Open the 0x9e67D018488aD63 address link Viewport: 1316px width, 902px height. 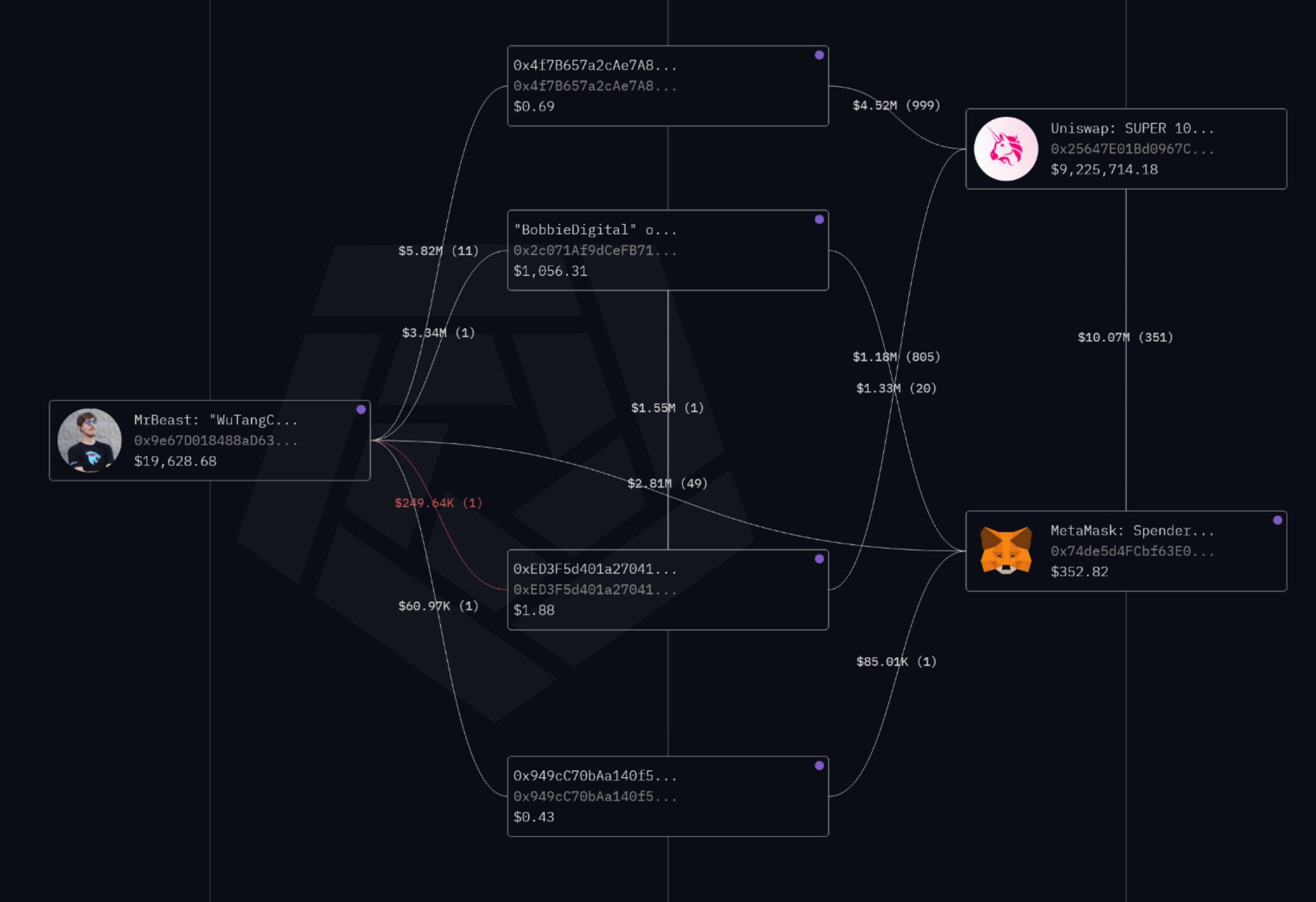tap(215, 440)
